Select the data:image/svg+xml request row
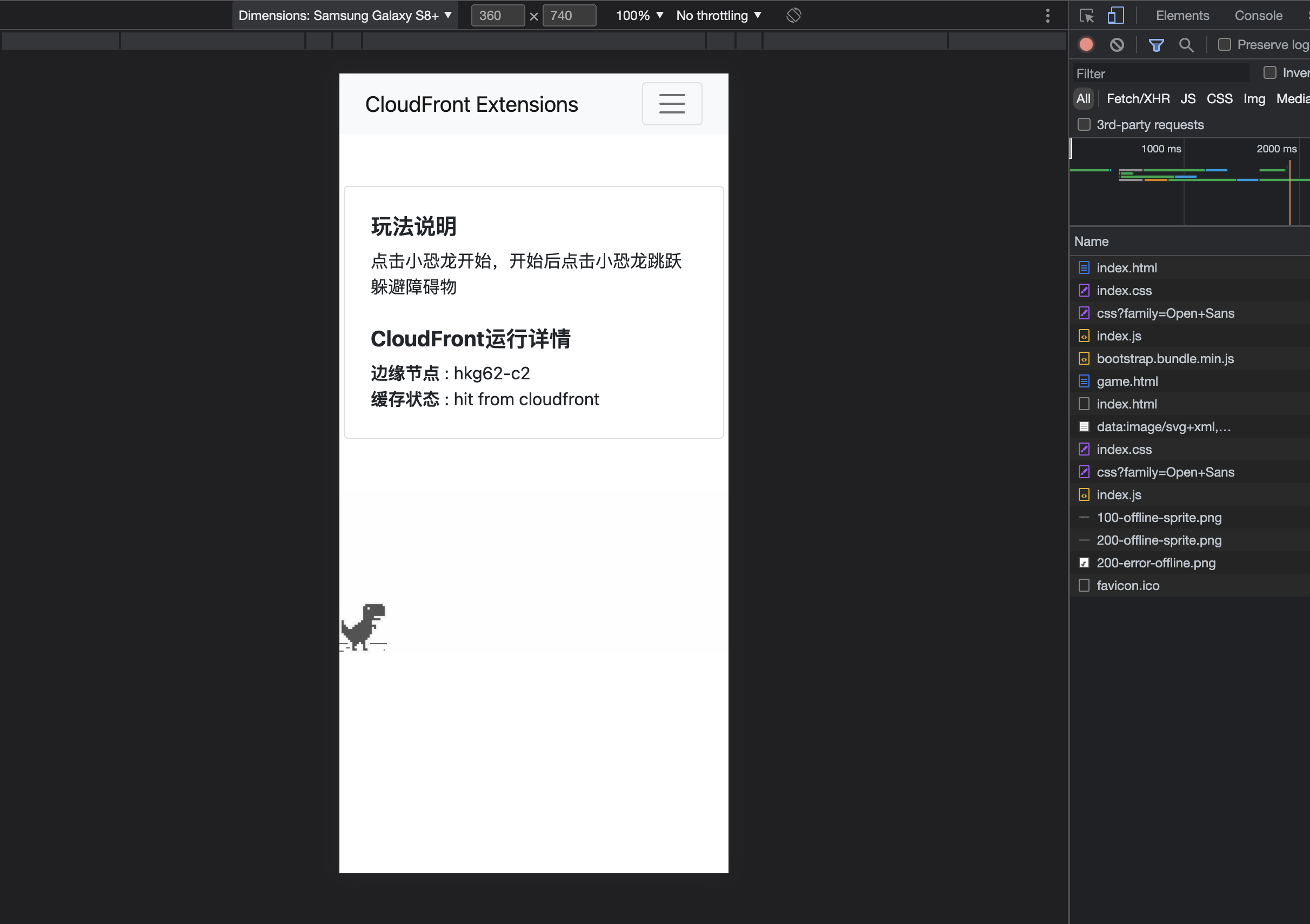1310x924 pixels. point(1190,427)
